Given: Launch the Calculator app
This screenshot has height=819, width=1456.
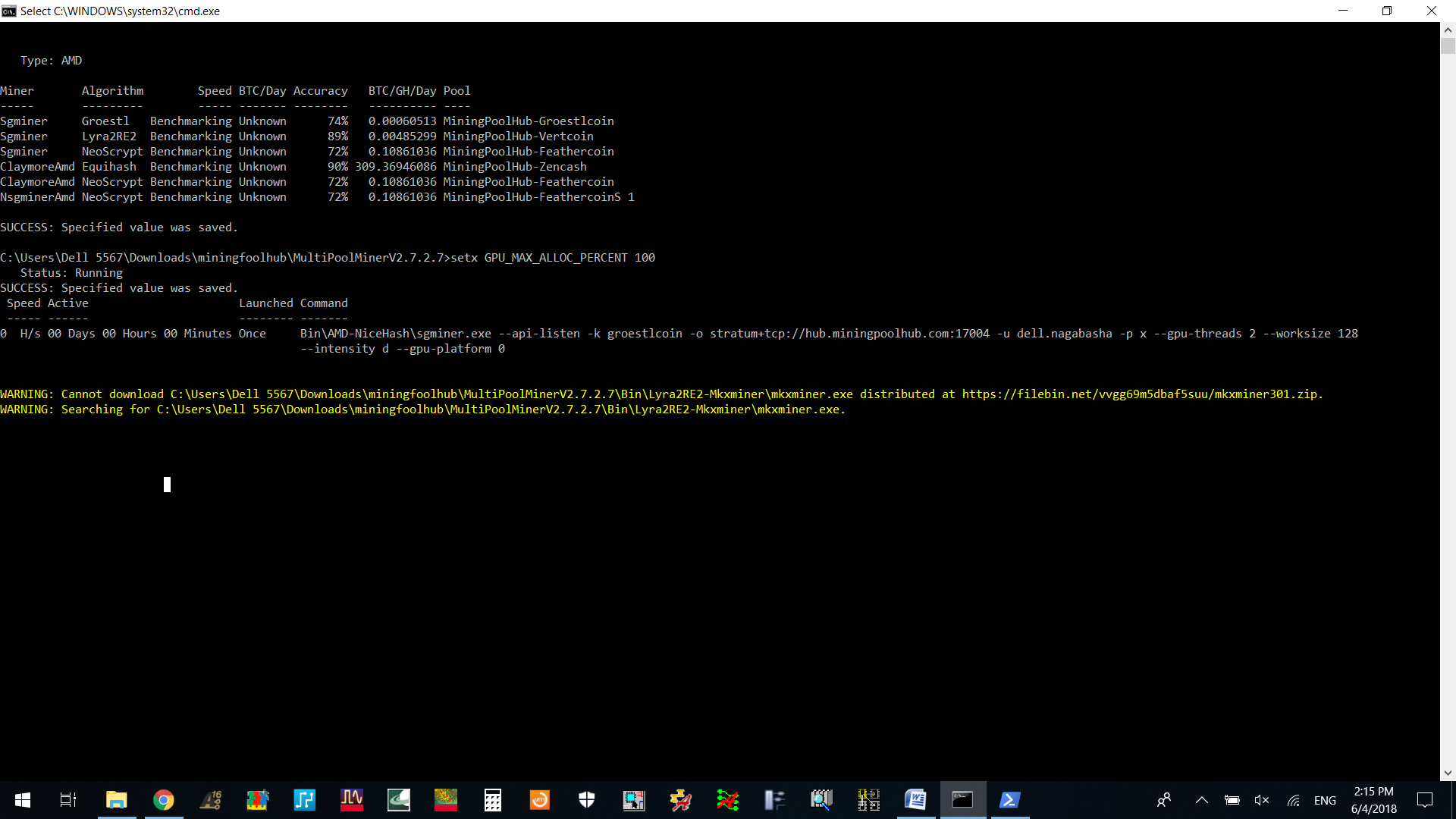Looking at the screenshot, I should pos(493,800).
